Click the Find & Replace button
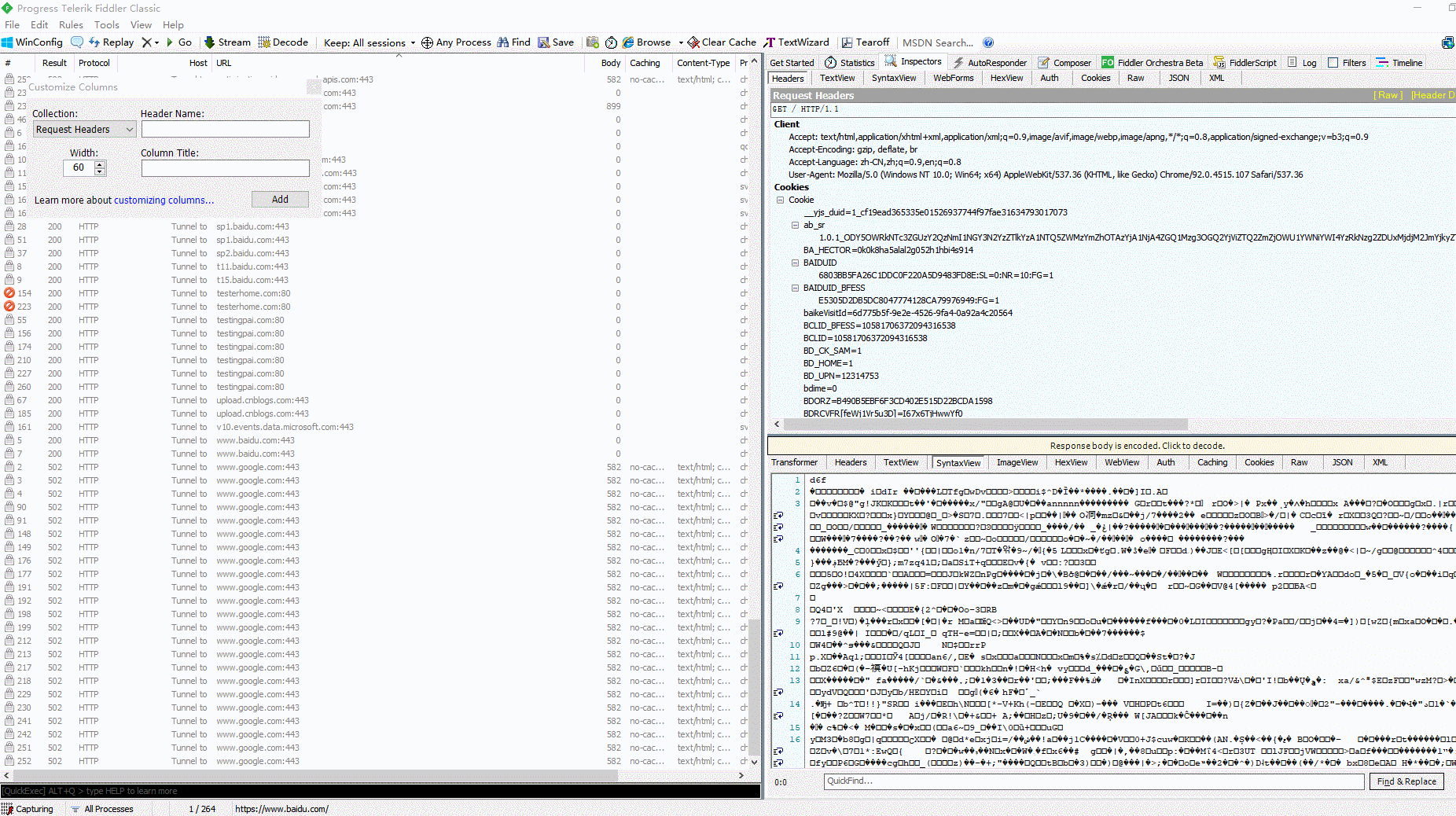The width and height of the screenshot is (1456, 816). coord(1406,781)
